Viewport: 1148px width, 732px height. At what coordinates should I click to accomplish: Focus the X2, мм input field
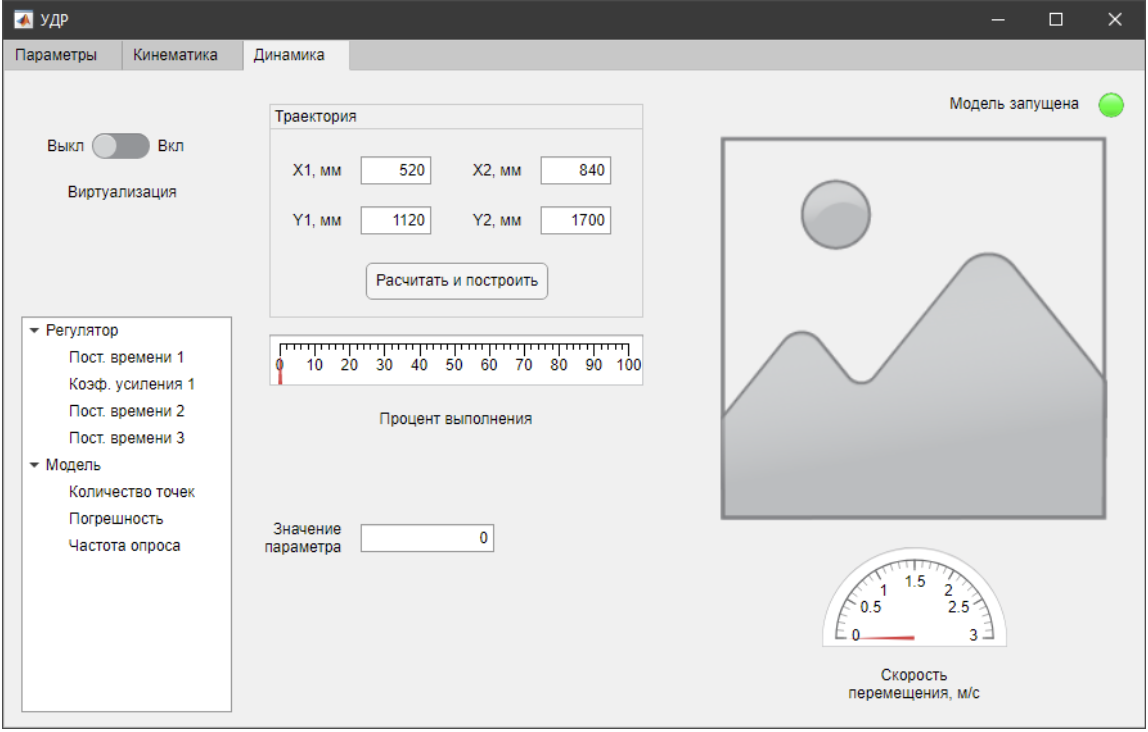click(576, 171)
